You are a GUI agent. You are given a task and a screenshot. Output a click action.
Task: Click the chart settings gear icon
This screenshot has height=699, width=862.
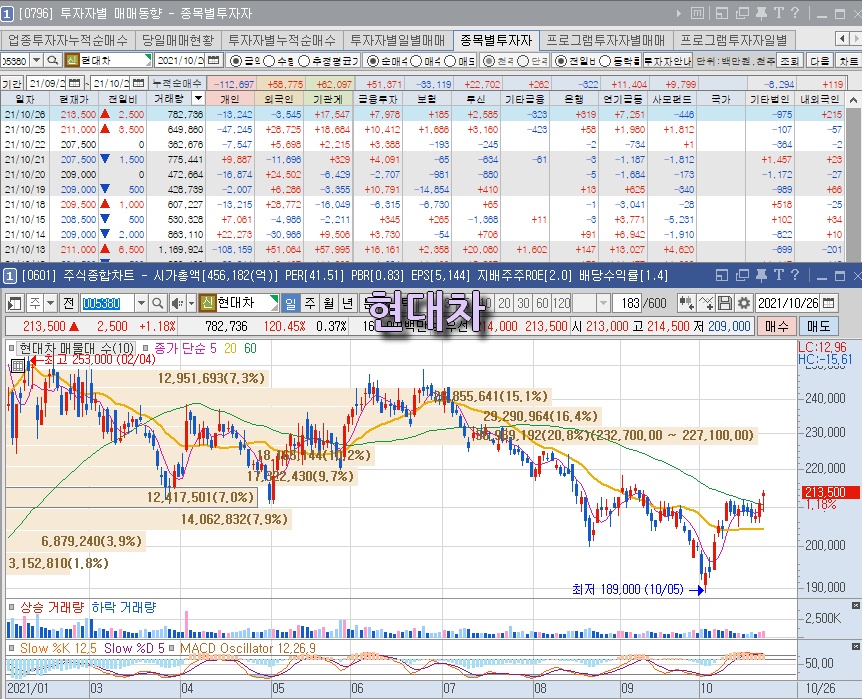point(744,303)
